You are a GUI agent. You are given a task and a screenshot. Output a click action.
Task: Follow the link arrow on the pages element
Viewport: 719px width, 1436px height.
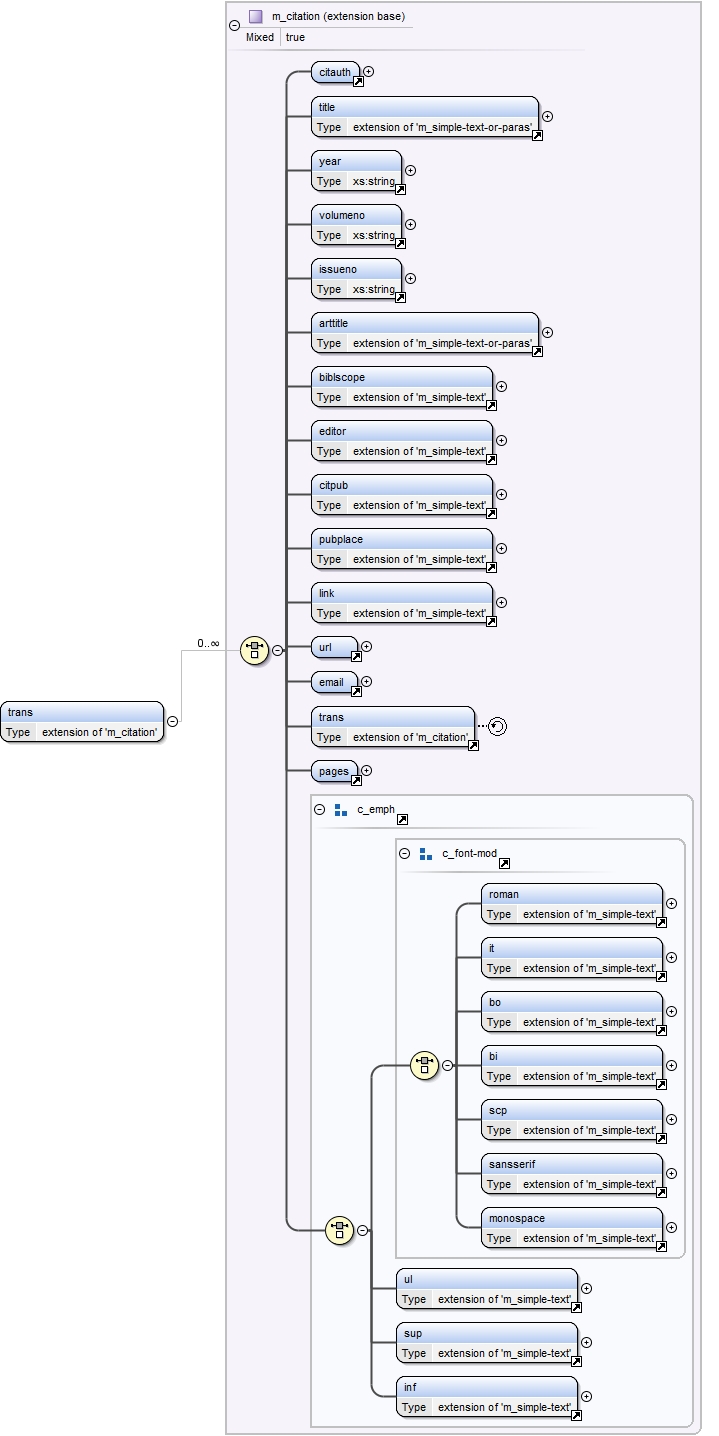pyautogui.click(x=356, y=781)
